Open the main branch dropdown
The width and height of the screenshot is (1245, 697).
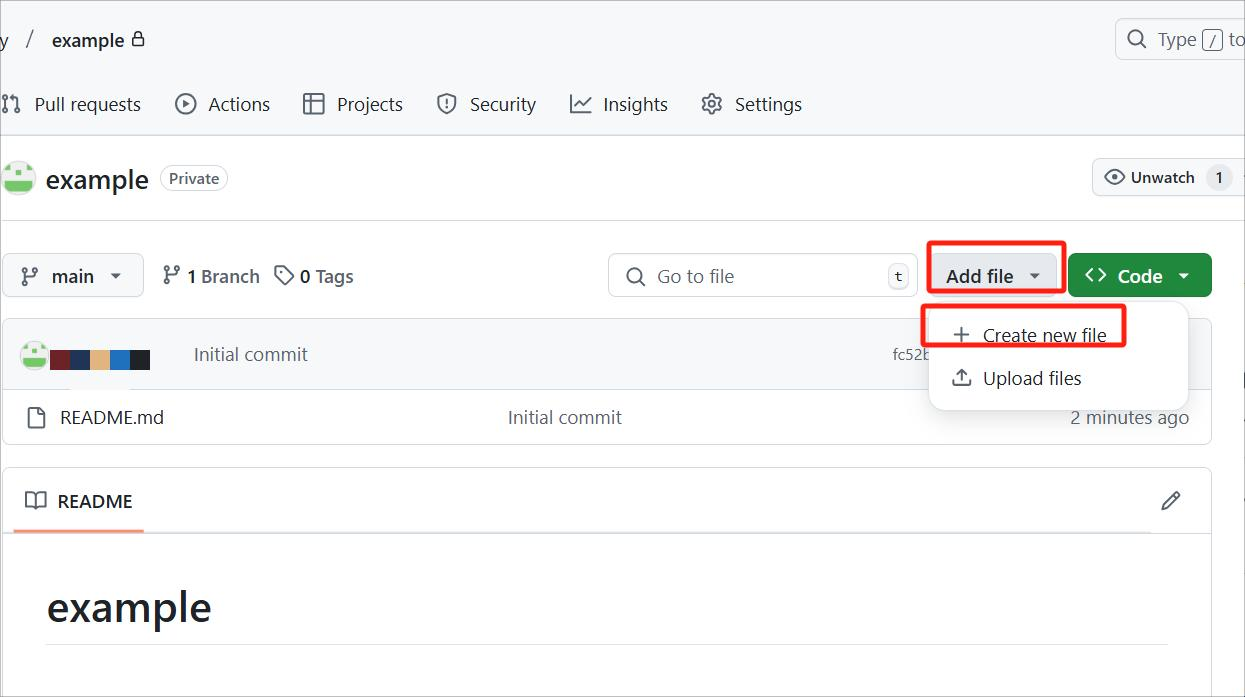[73, 276]
